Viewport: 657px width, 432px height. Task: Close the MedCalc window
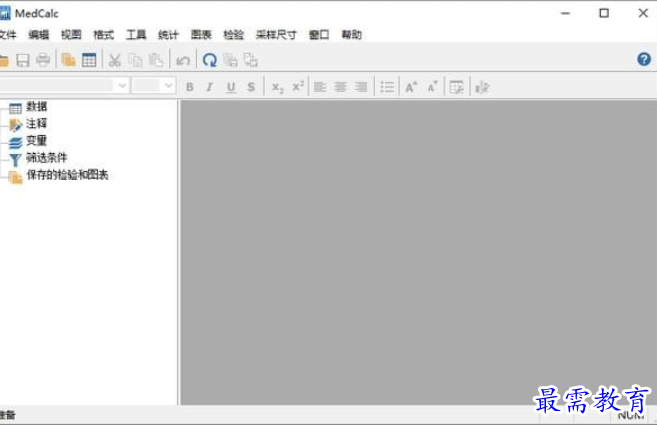coord(643,13)
